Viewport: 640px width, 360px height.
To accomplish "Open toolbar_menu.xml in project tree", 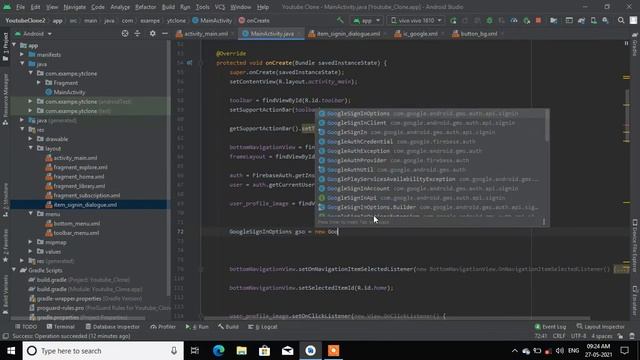I will (72, 233).
